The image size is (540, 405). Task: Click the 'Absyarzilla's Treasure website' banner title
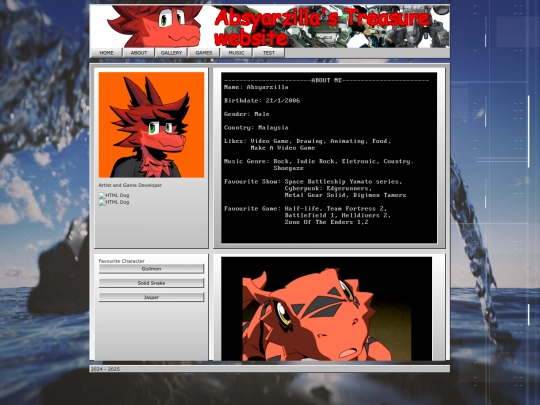point(322,27)
